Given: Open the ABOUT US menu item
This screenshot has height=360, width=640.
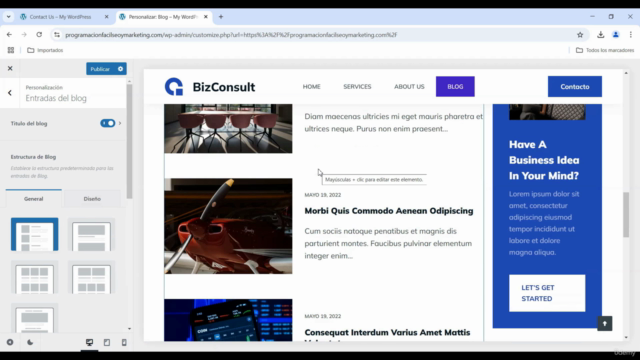Looking at the screenshot, I should [x=409, y=87].
